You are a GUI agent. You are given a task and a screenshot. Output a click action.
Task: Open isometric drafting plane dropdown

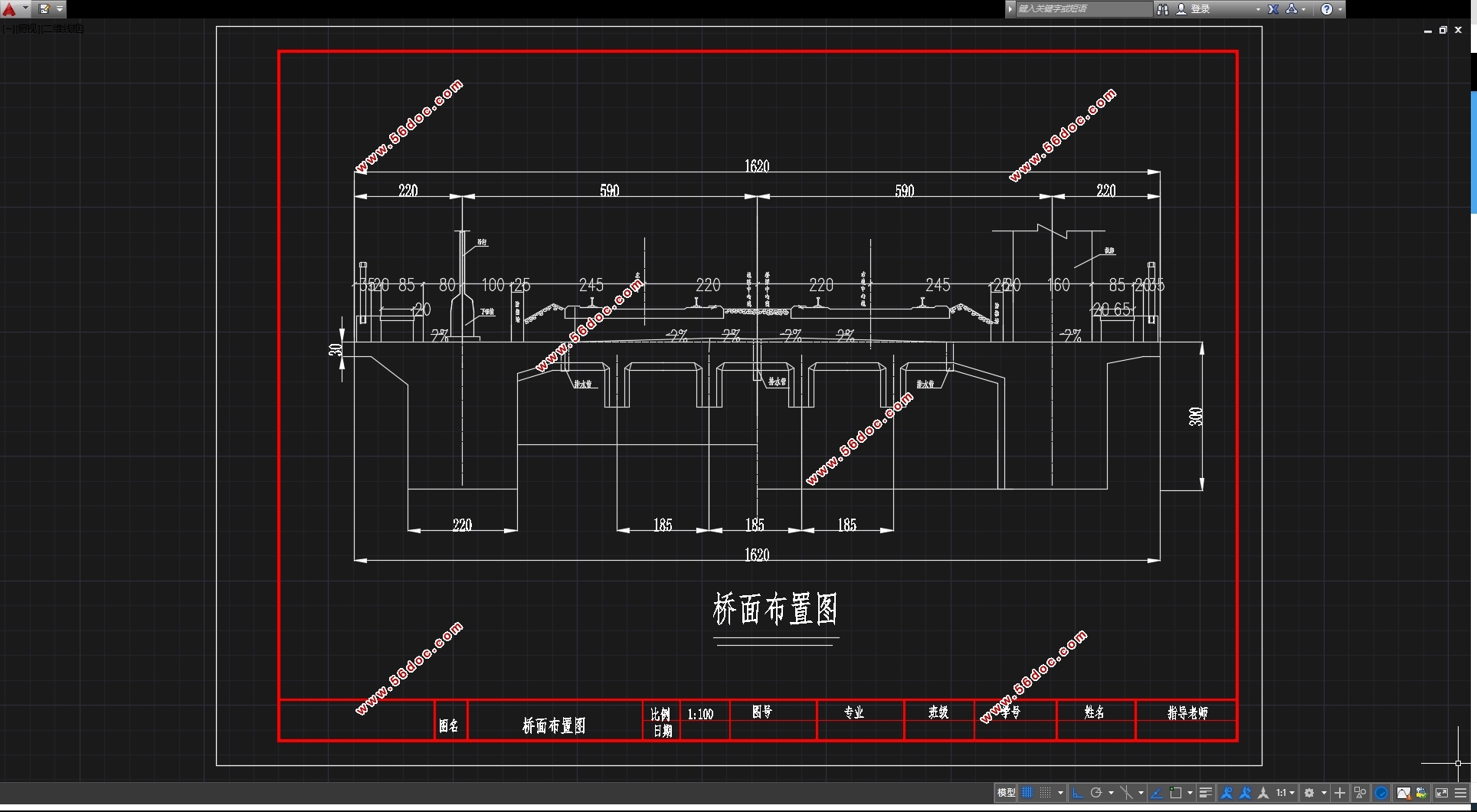point(1141,793)
